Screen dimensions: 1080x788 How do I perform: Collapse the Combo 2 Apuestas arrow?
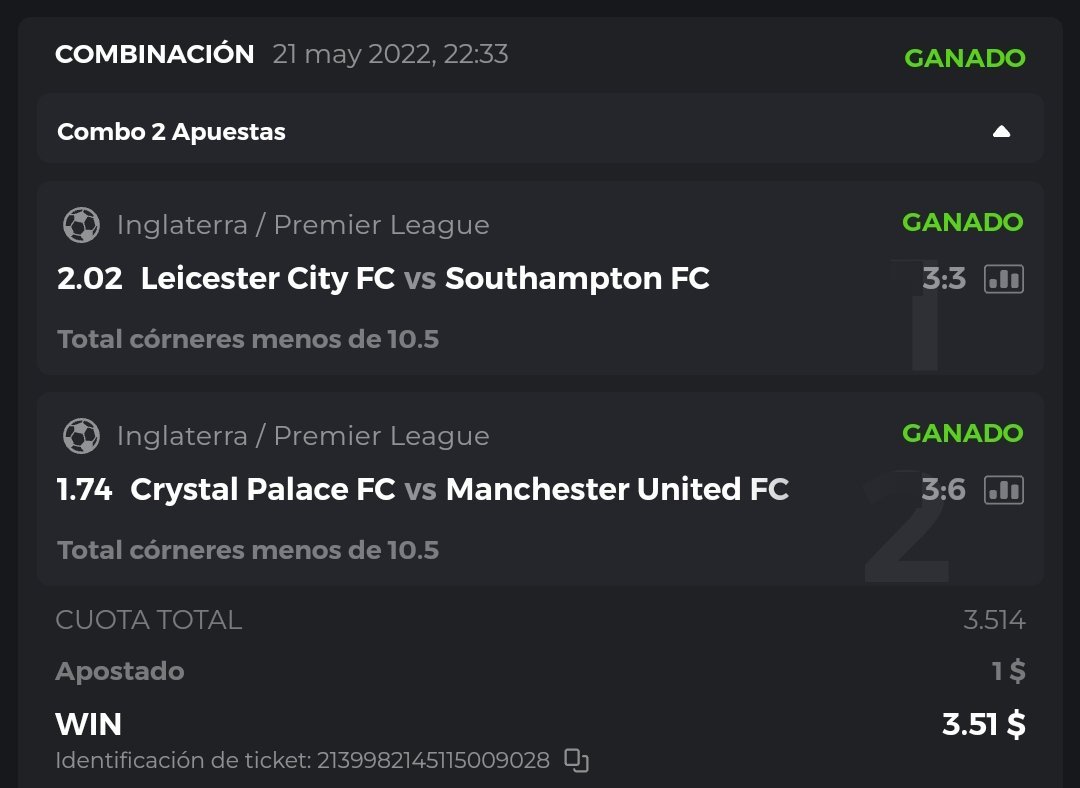(1001, 132)
